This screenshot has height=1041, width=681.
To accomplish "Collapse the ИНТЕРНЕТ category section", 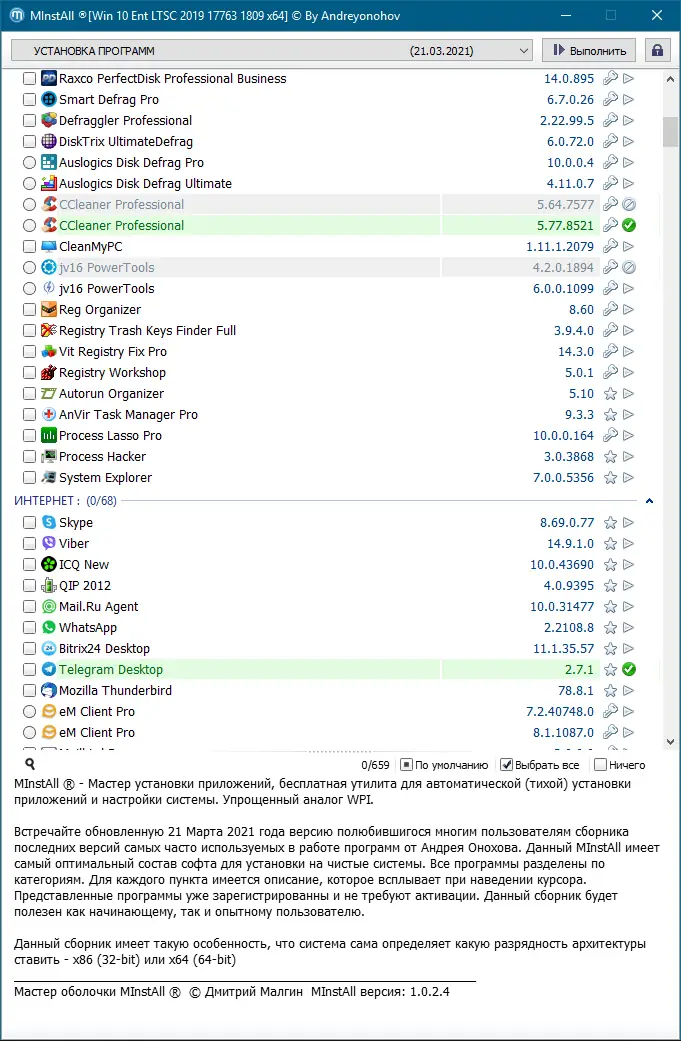I will click(649, 500).
